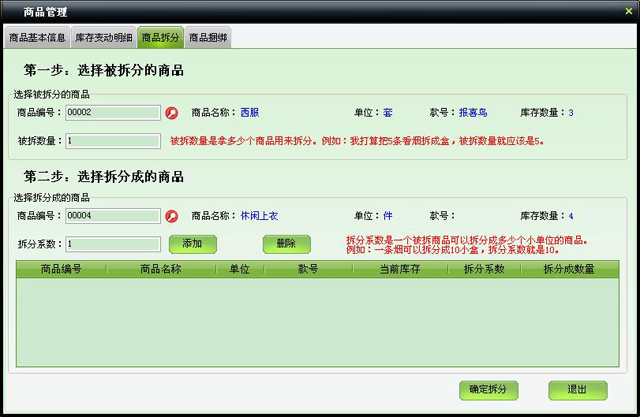640x417 pixels.
Task: Open the 库存变动明细 tab
Action: tap(104, 38)
